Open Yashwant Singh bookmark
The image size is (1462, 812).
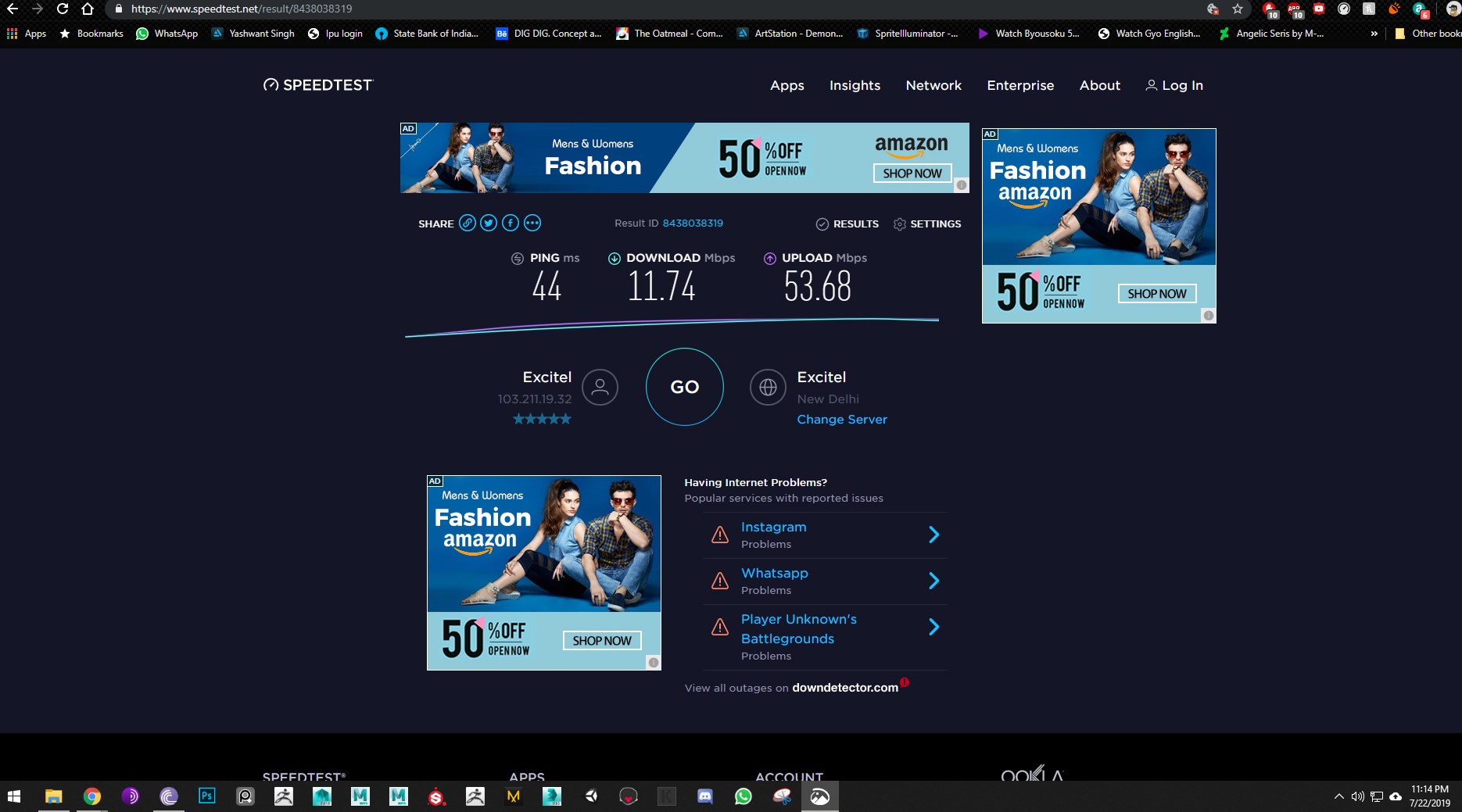(x=253, y=34)
